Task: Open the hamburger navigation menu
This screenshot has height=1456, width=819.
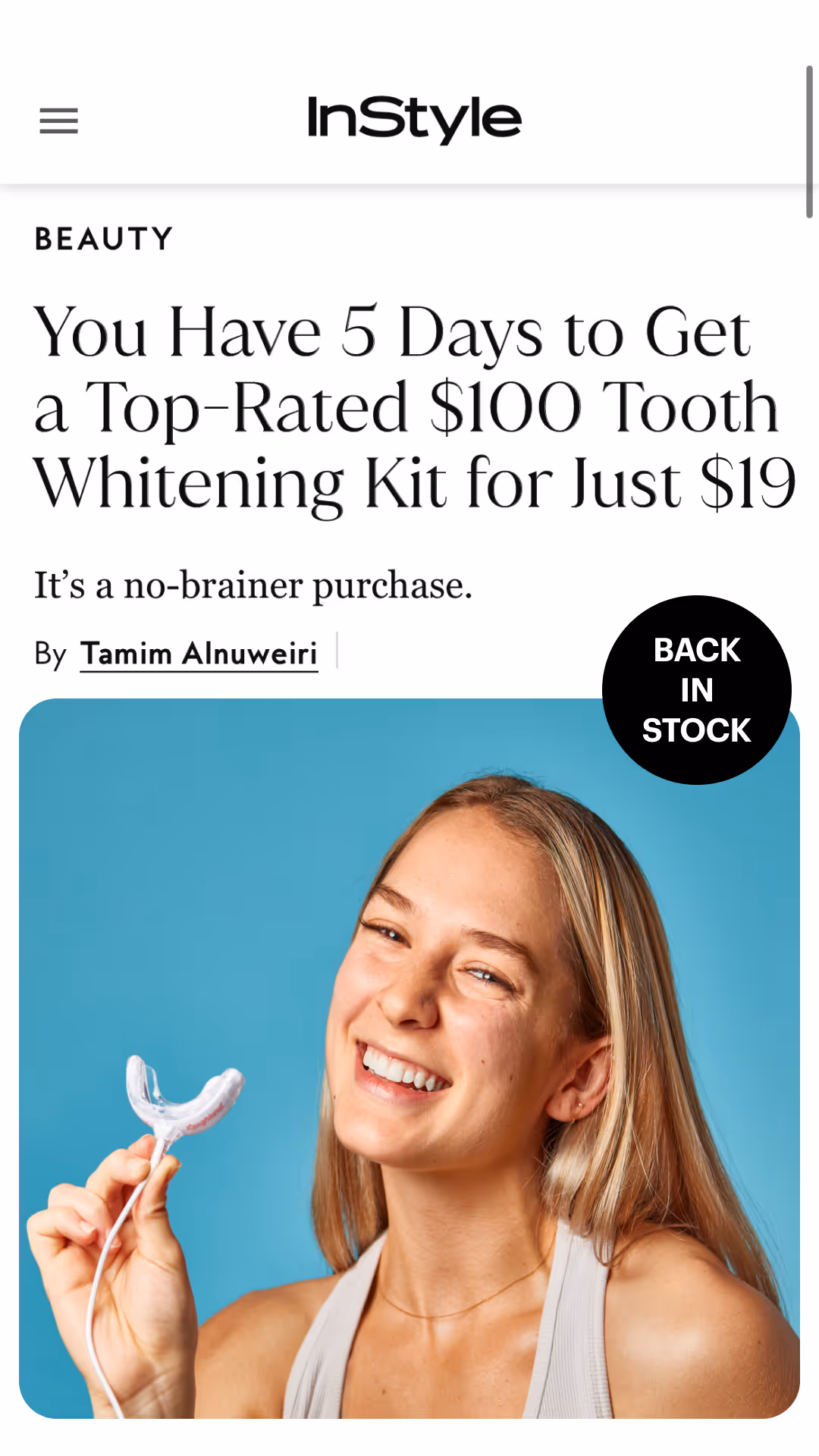Action: pyautogui.click(x=58, y=121)
